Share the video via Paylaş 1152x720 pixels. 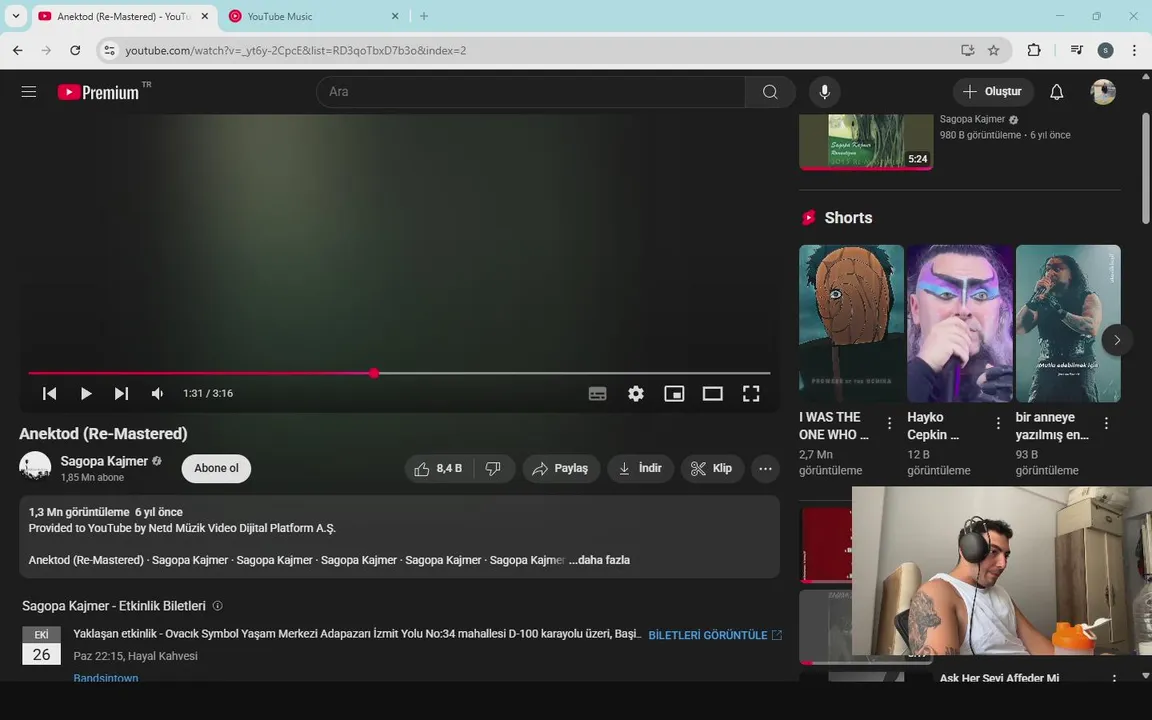pyautogui.click(x=561, y=468)
